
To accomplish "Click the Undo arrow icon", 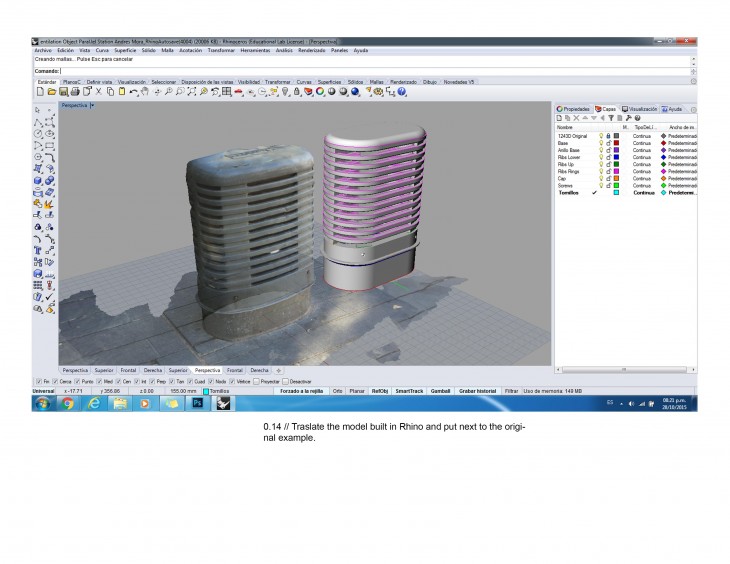I will click(x=133, y=92).
